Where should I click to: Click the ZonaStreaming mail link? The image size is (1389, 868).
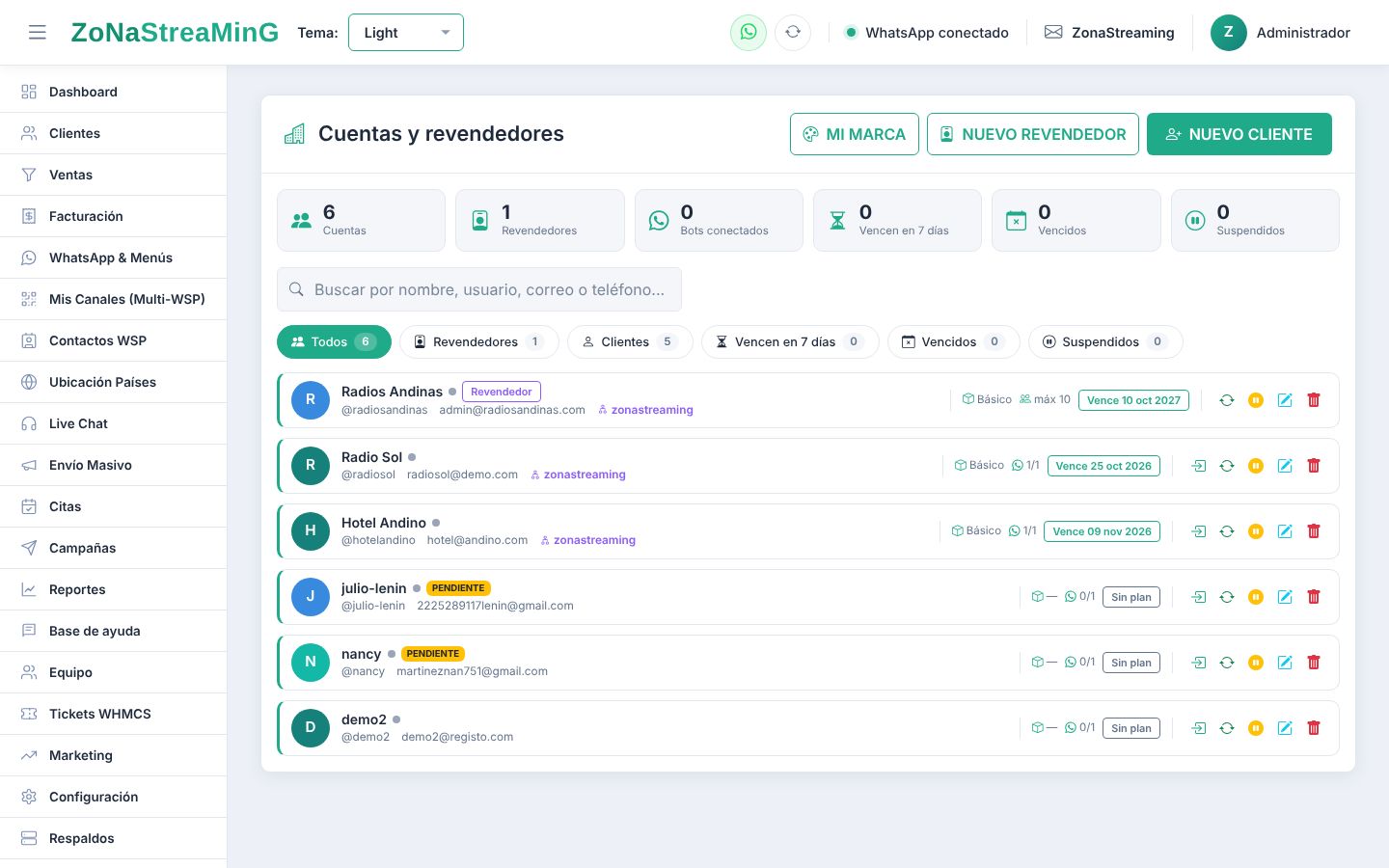(x=1109, y=33)
